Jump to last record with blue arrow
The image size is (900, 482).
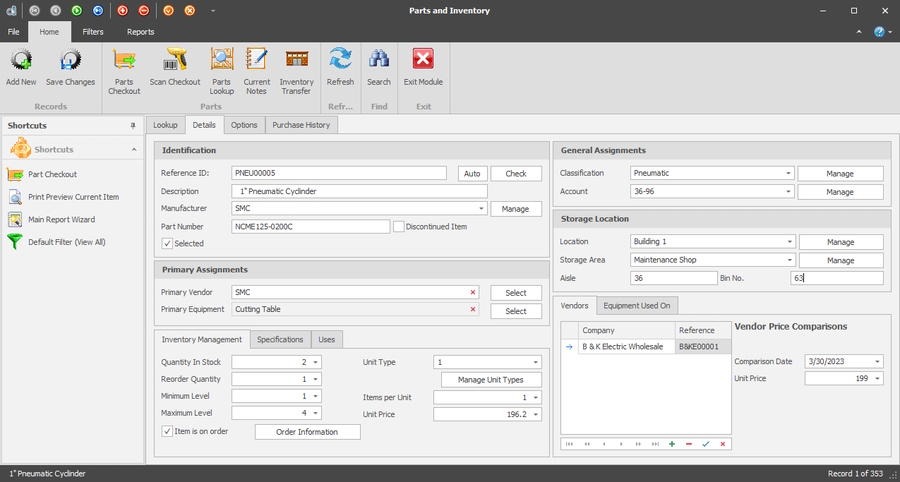pos(98,10)
